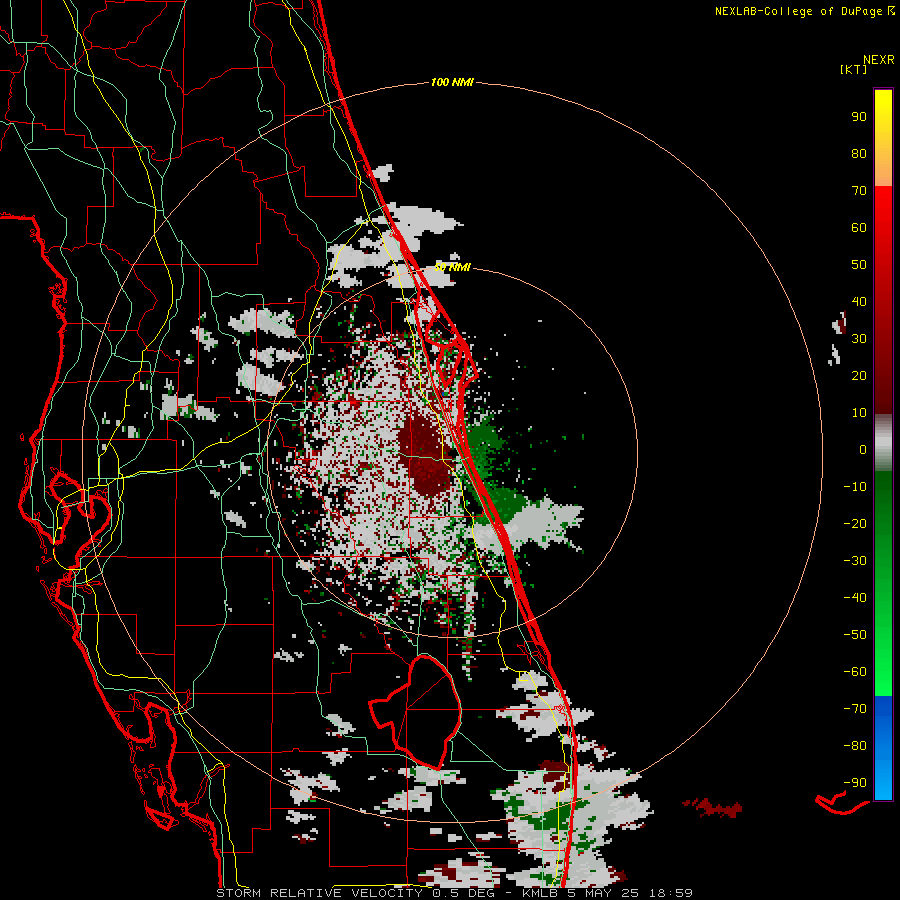900x900 pixels.
Task: Click the KMLB radar site identifier
Action: [540, 893]
